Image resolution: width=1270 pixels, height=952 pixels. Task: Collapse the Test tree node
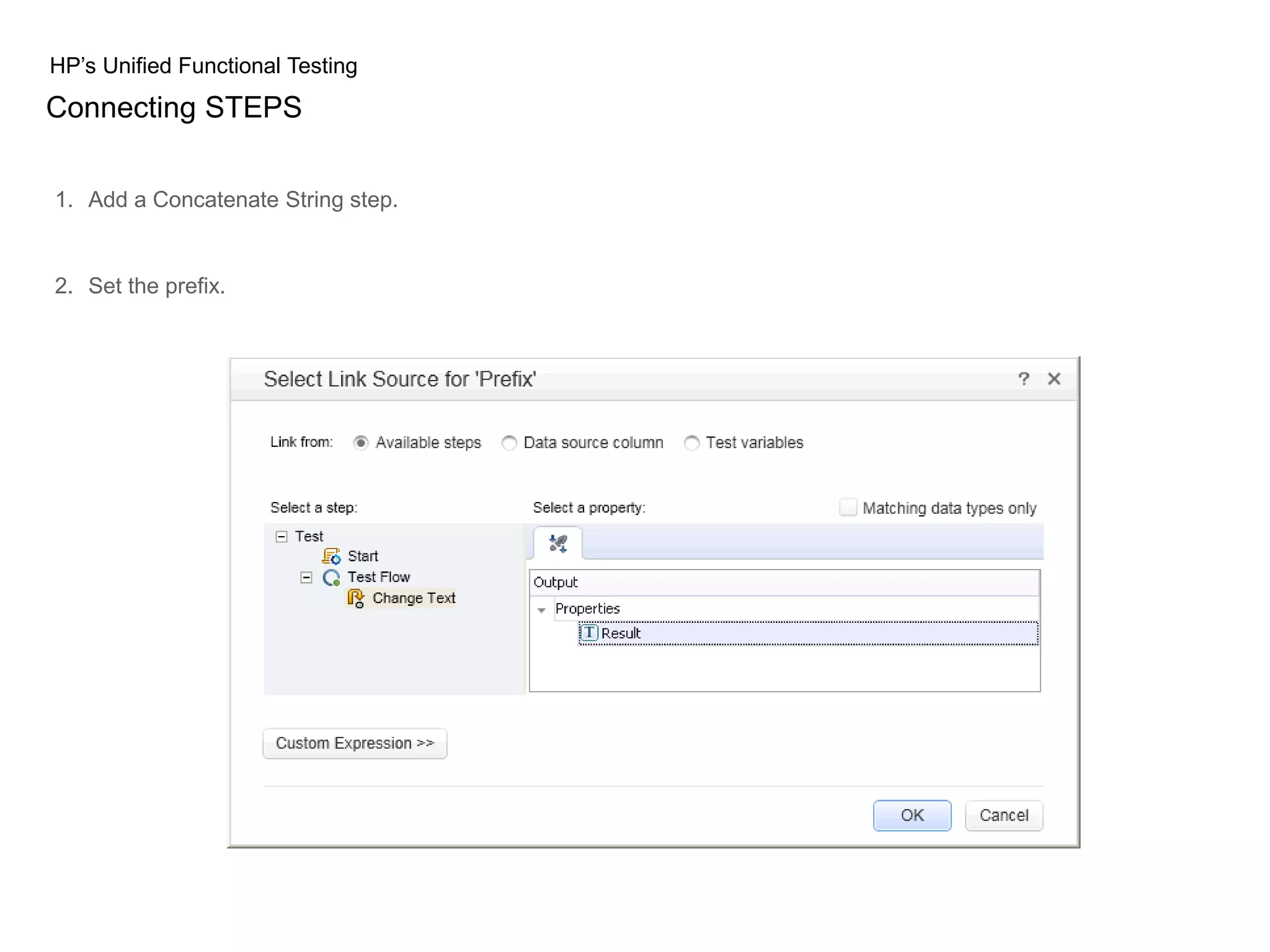tap(282, 537)
